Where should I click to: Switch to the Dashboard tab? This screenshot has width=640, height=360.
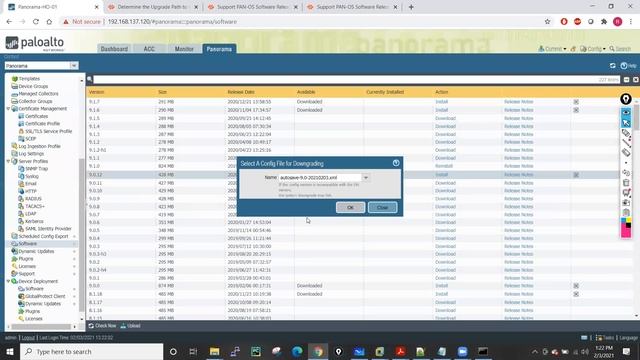(114, 49)
